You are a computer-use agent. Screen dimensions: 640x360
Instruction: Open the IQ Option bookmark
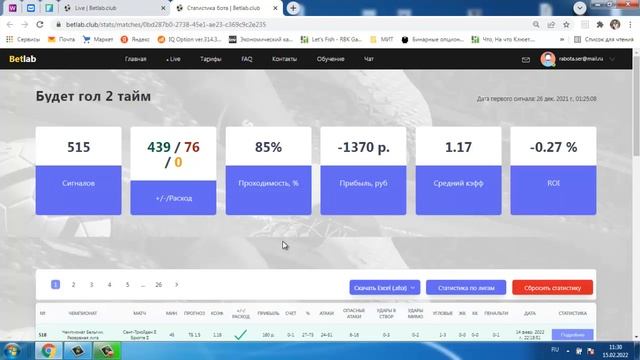tap(189, 40)
